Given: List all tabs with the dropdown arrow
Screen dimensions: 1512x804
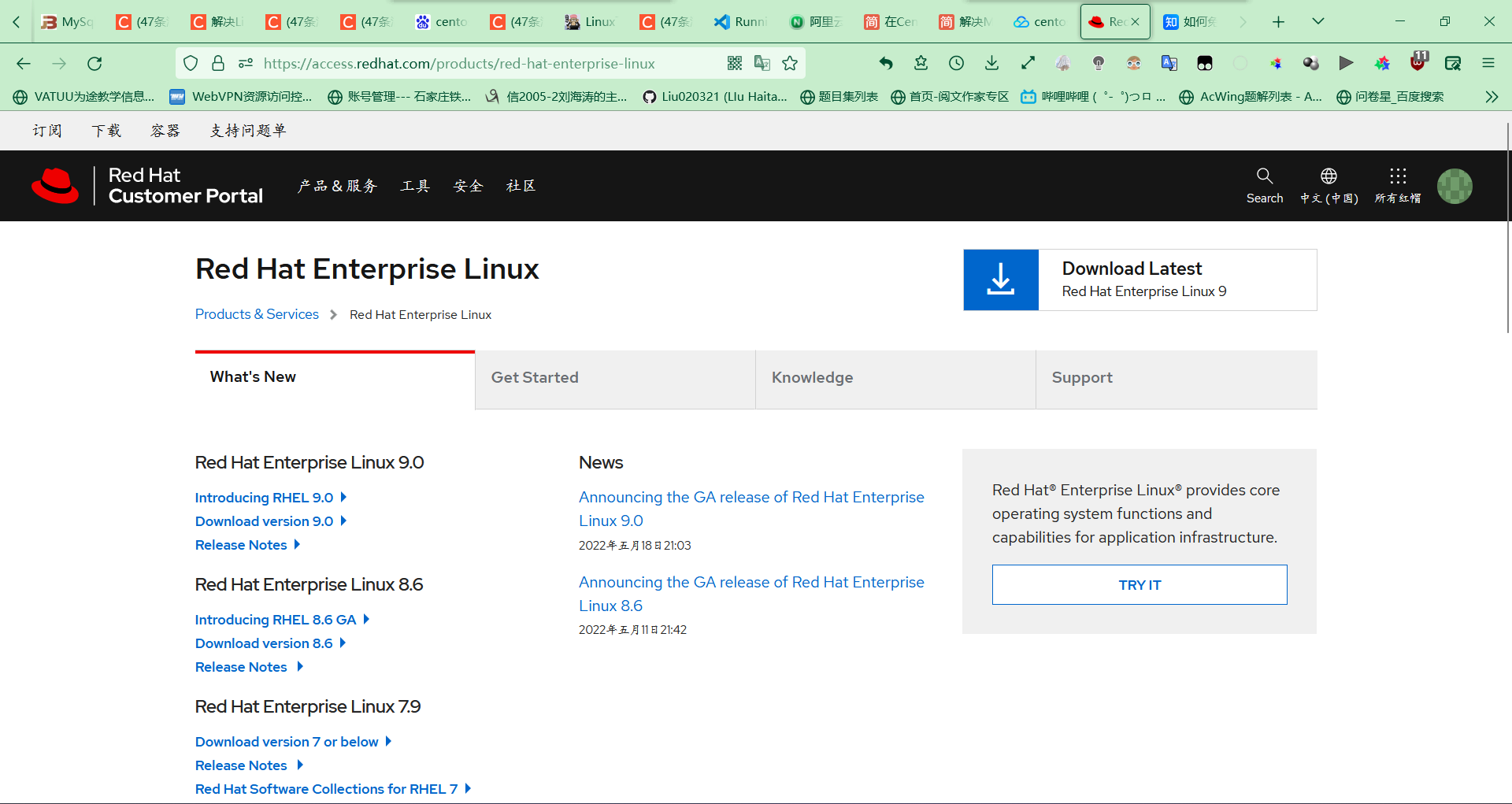Looking at the screenshot, I should point(1318,22).
